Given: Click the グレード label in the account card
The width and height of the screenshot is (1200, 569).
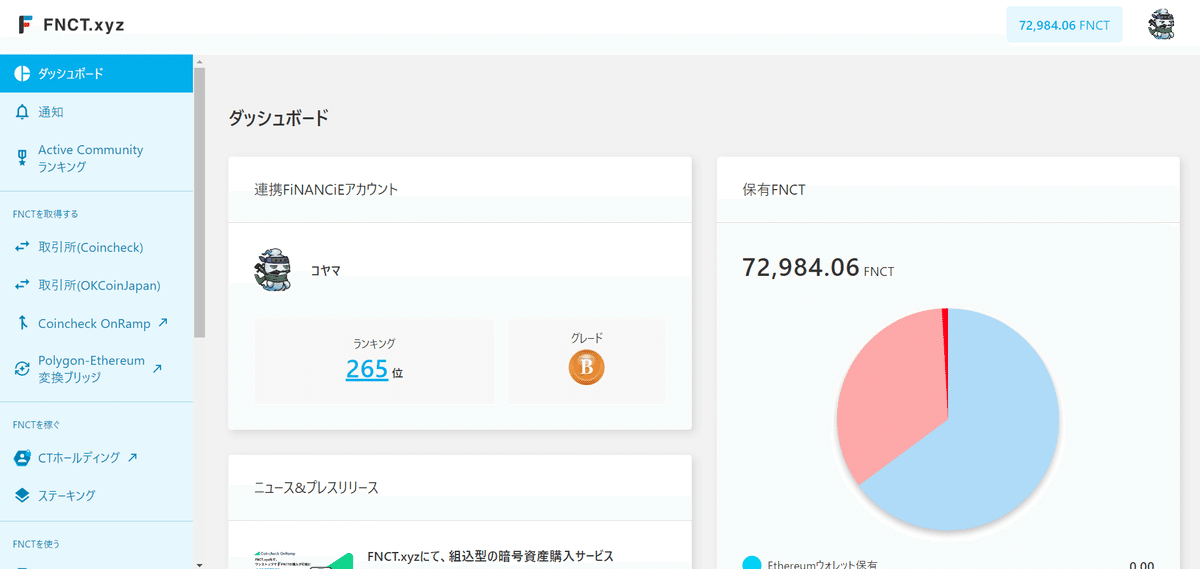Looking at the screenshot, I should pyautogui.click(x=587, y=338).
